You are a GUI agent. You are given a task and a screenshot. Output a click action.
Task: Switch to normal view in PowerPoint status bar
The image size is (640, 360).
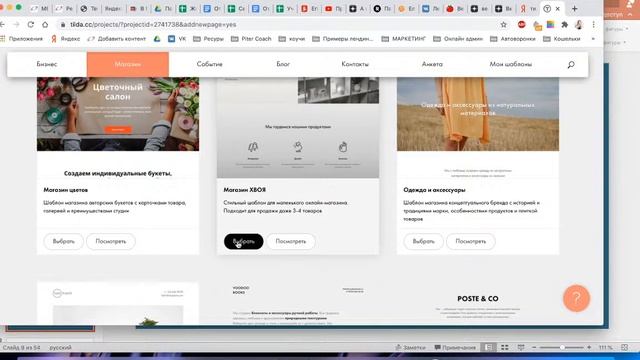489,347
